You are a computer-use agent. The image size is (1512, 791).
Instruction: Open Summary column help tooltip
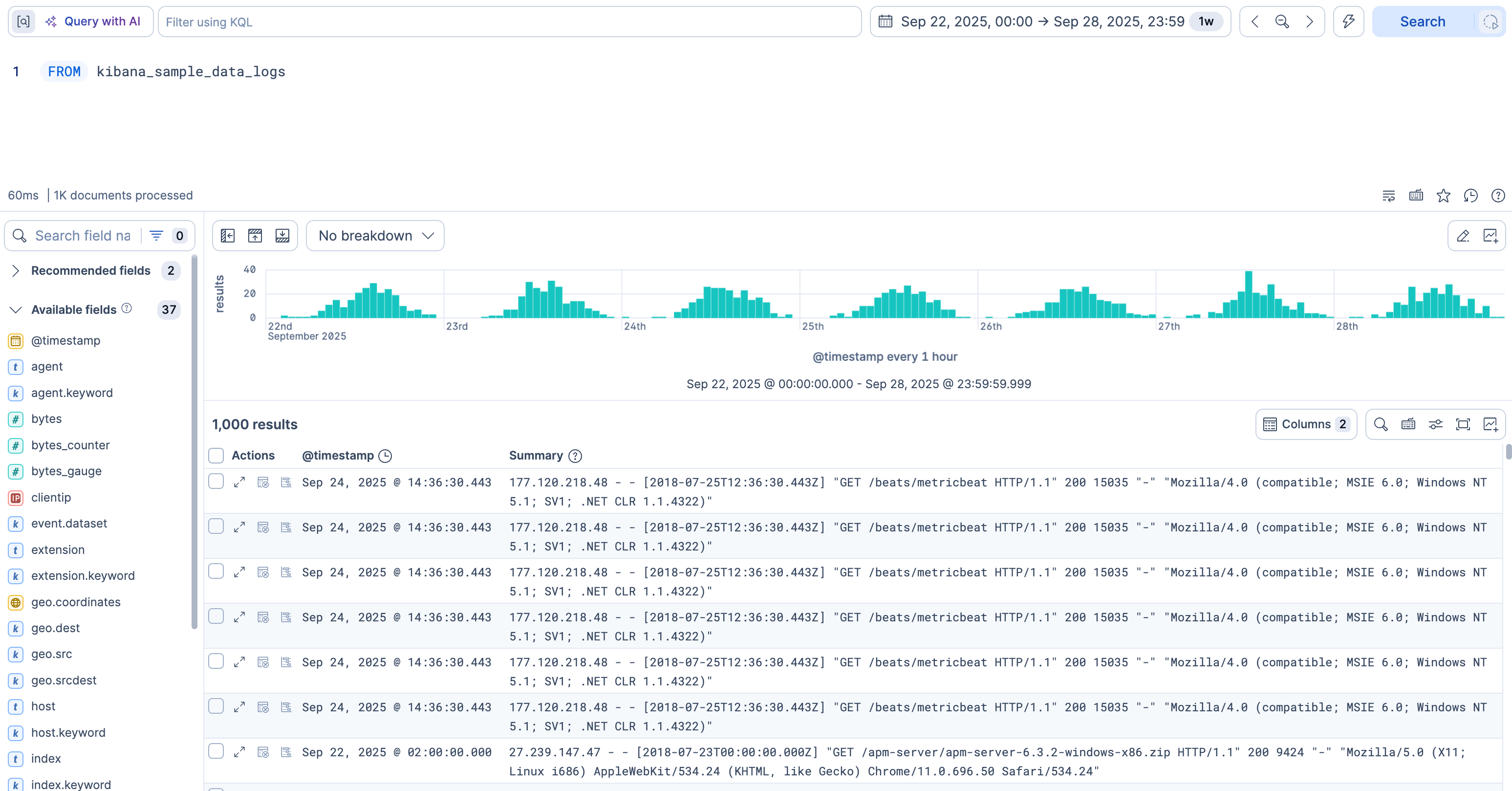[x=575, y=456]
